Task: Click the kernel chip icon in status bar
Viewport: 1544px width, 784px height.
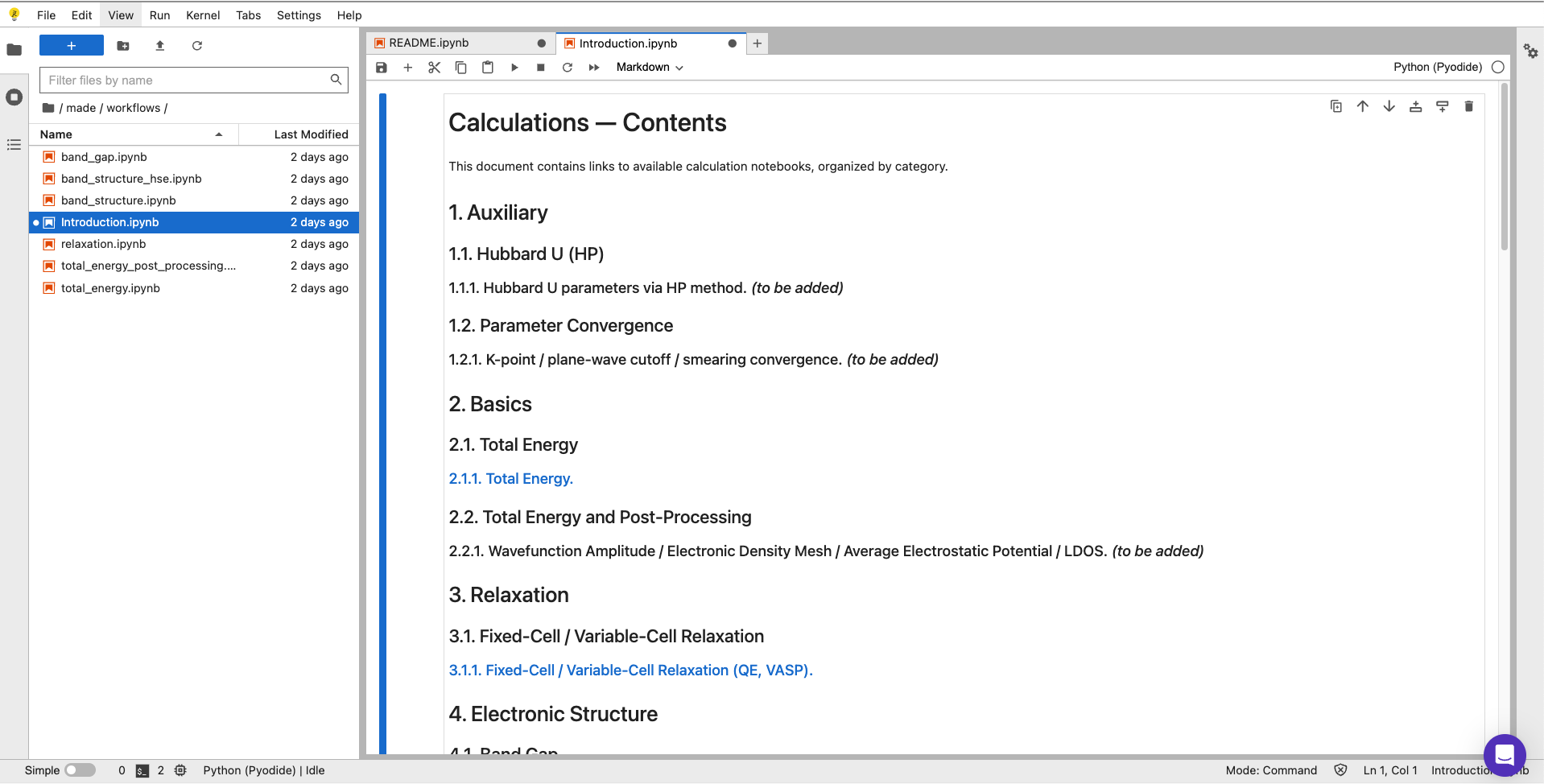Action: pyautogui.click(x=180, y=770)
